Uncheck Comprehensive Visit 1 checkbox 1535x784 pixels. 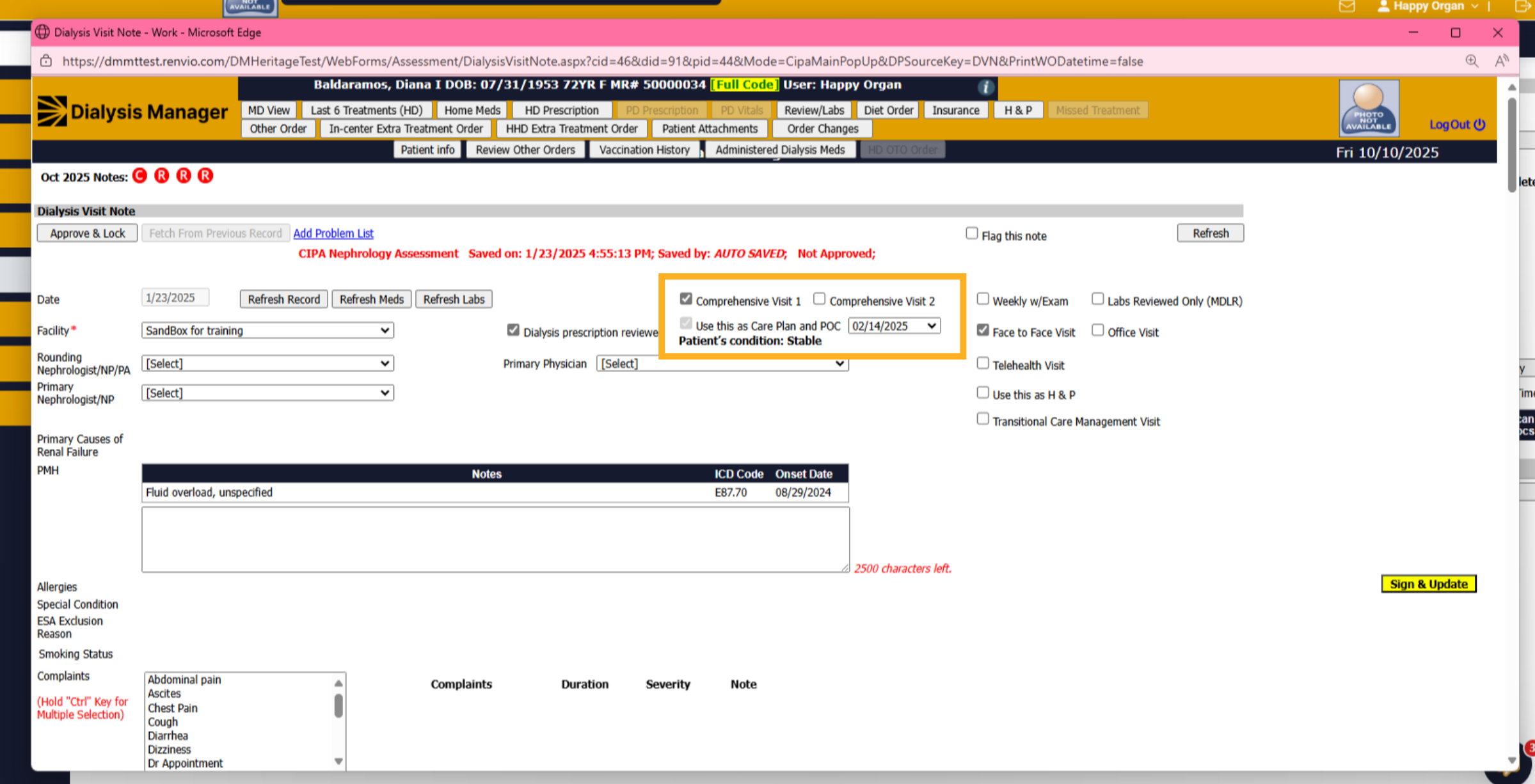pos(686,299)
